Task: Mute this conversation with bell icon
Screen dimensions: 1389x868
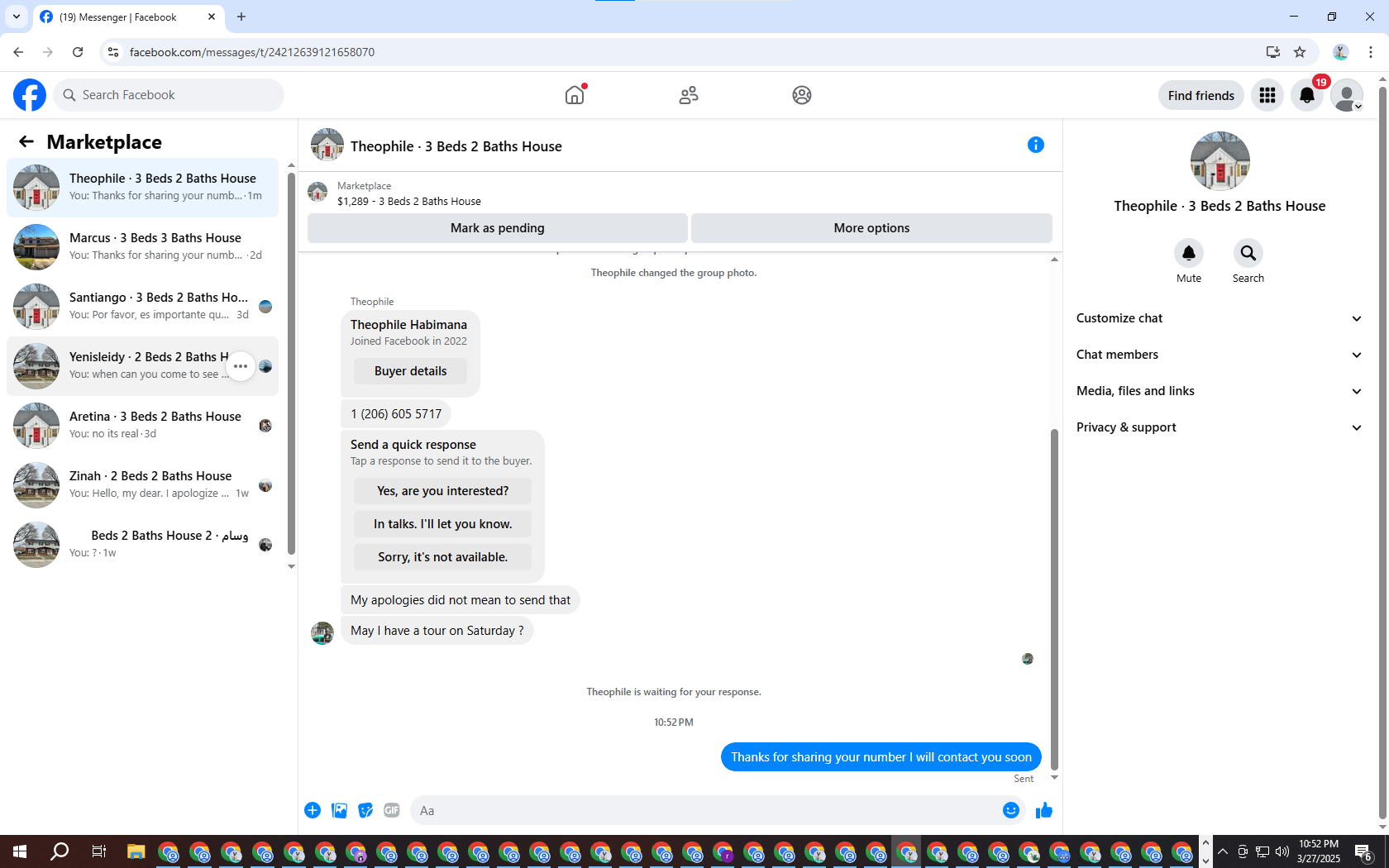Action: tap(1189, 253)
